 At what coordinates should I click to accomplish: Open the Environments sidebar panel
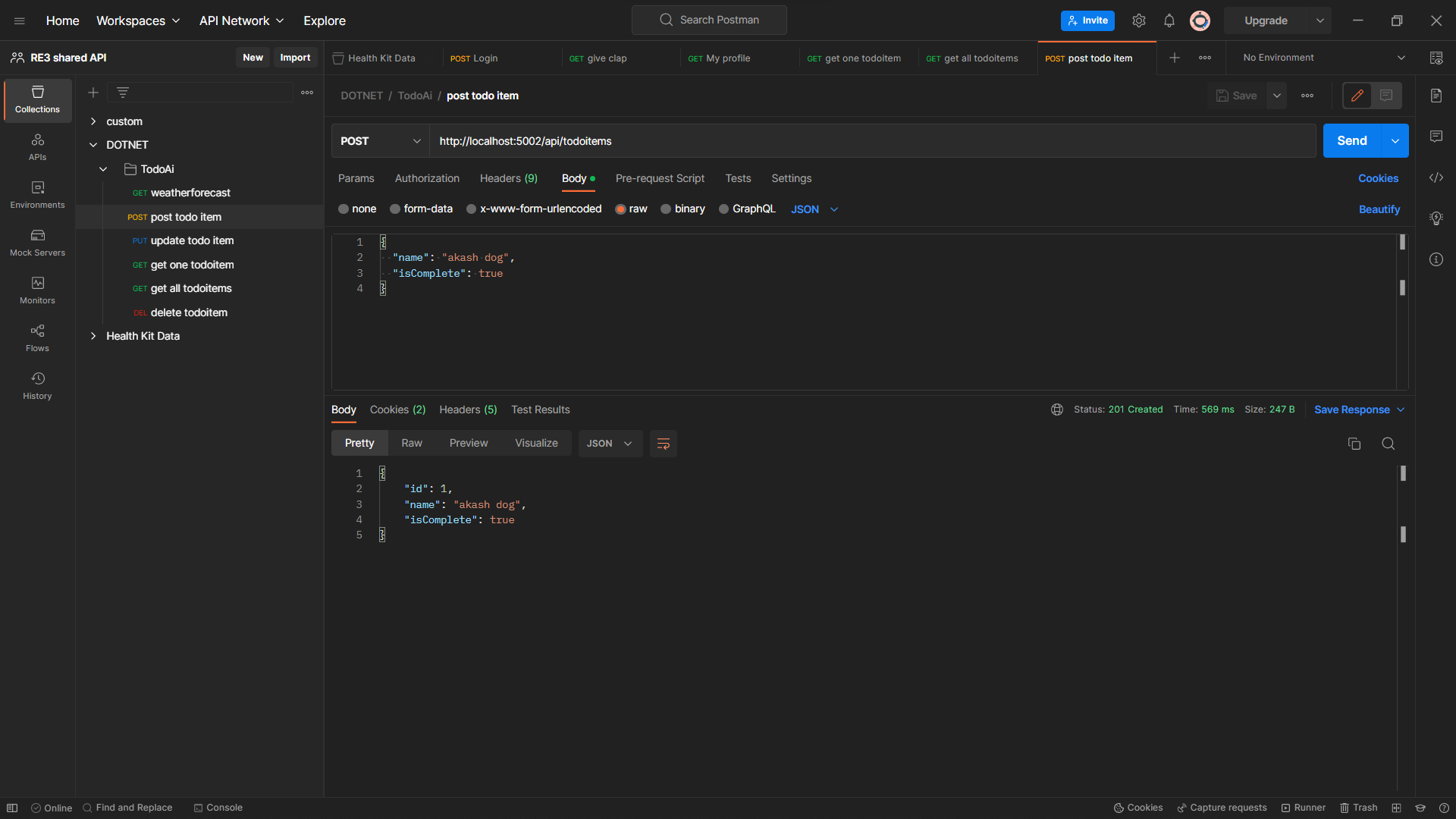[36, 194]
